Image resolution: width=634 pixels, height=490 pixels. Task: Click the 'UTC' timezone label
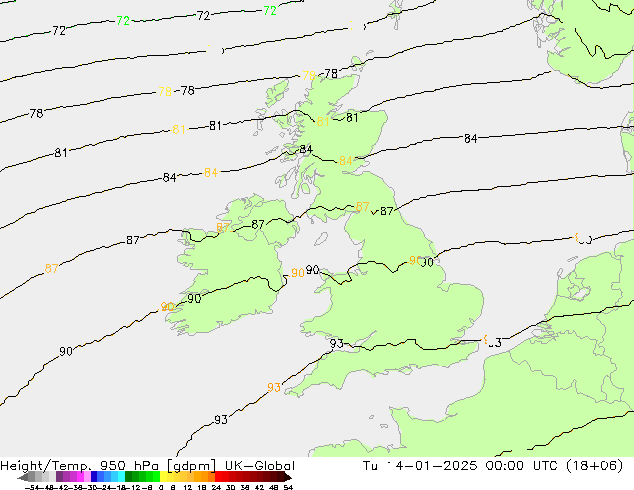546,466
